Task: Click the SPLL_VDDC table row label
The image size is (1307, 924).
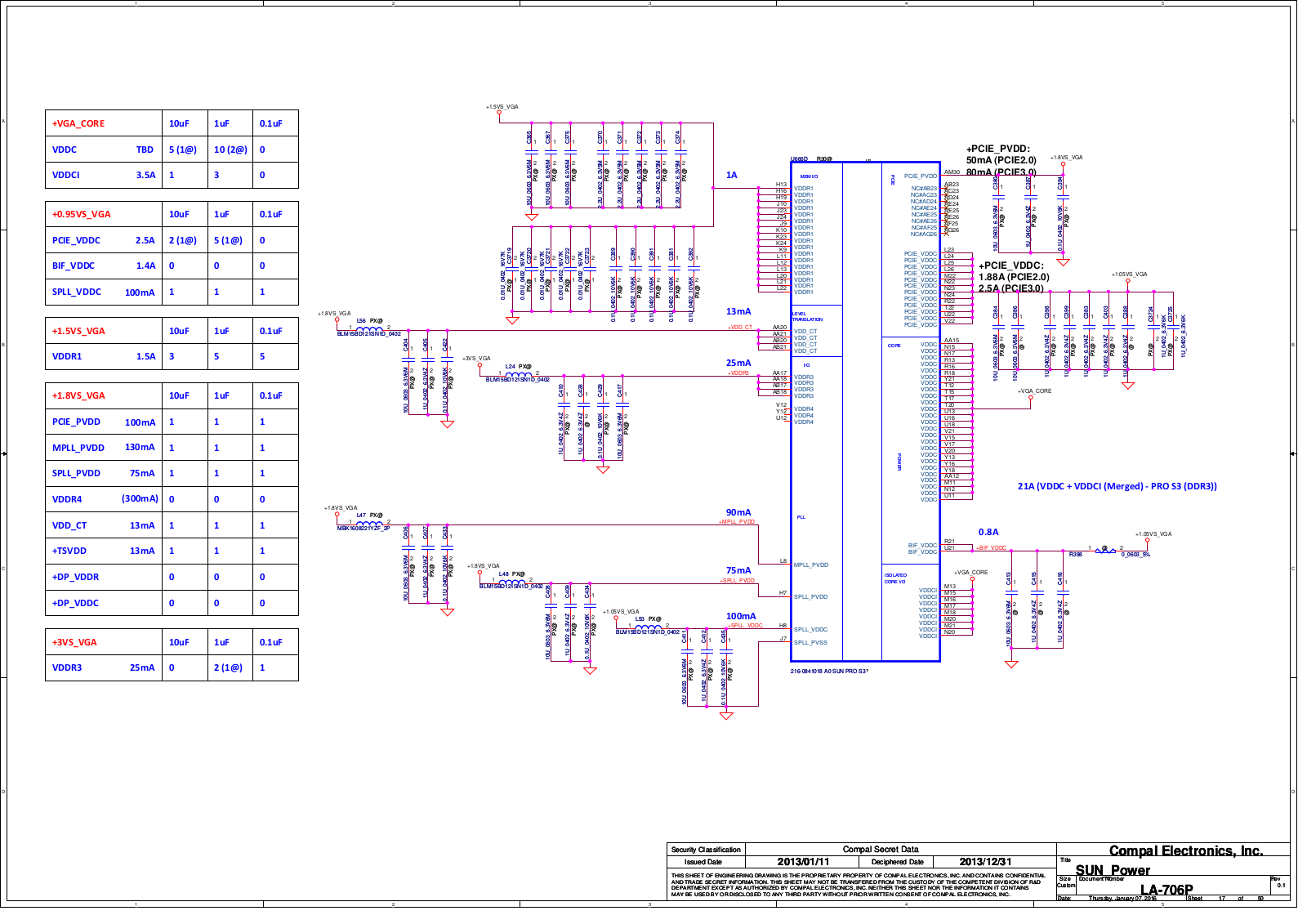Action: 77,292
